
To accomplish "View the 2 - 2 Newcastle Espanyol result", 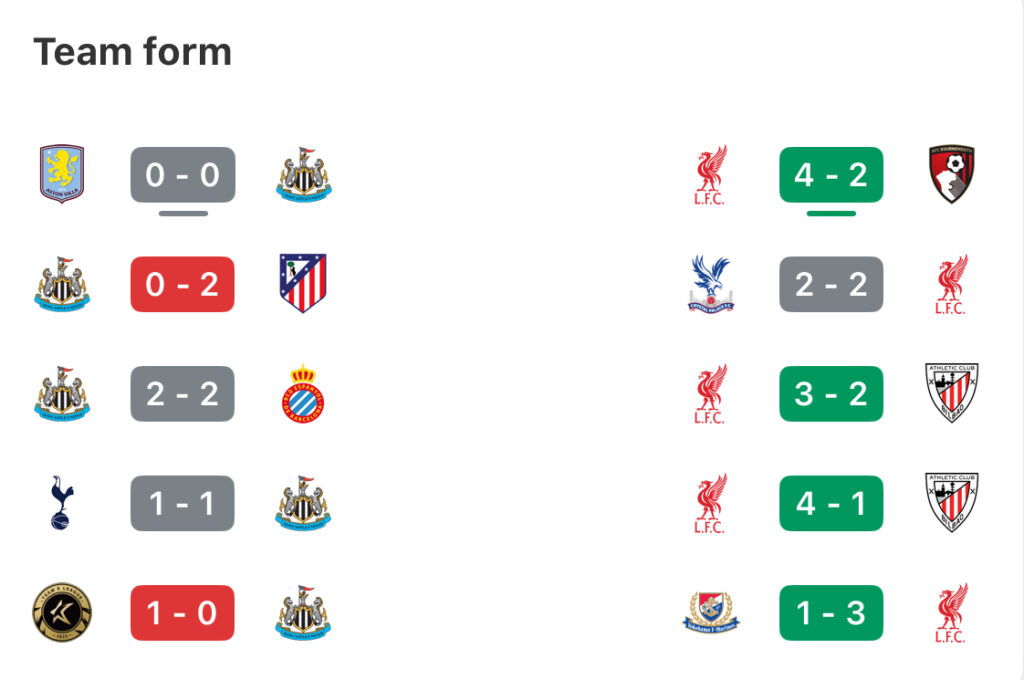I will click(x=183, y=394).
